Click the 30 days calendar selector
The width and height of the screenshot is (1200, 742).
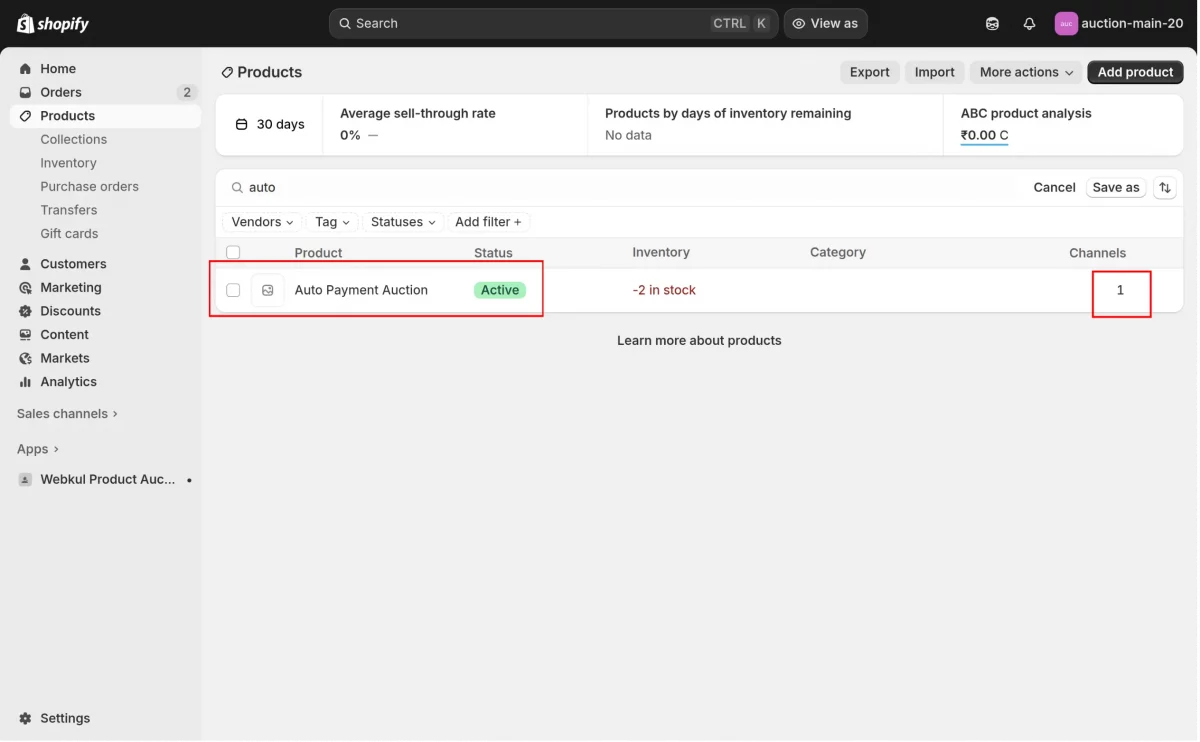point(270,124)
